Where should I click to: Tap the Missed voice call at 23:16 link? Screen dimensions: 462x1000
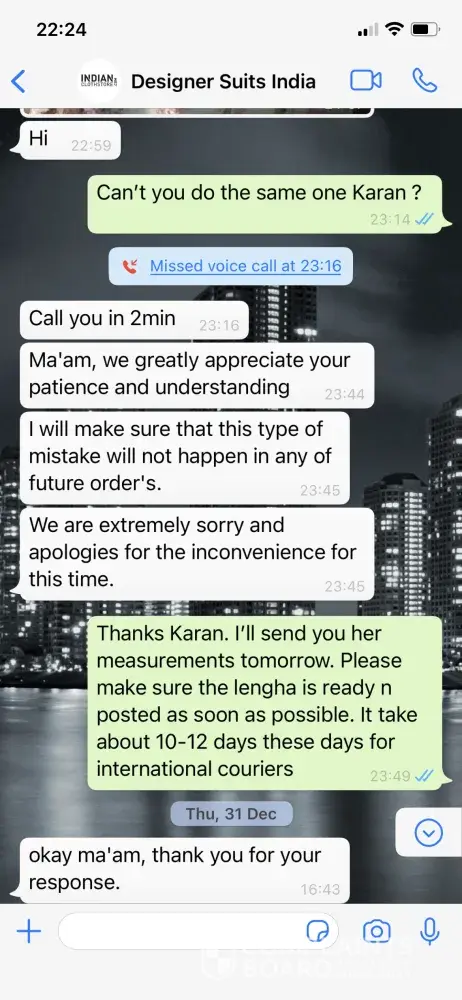[x=246, y=267]
